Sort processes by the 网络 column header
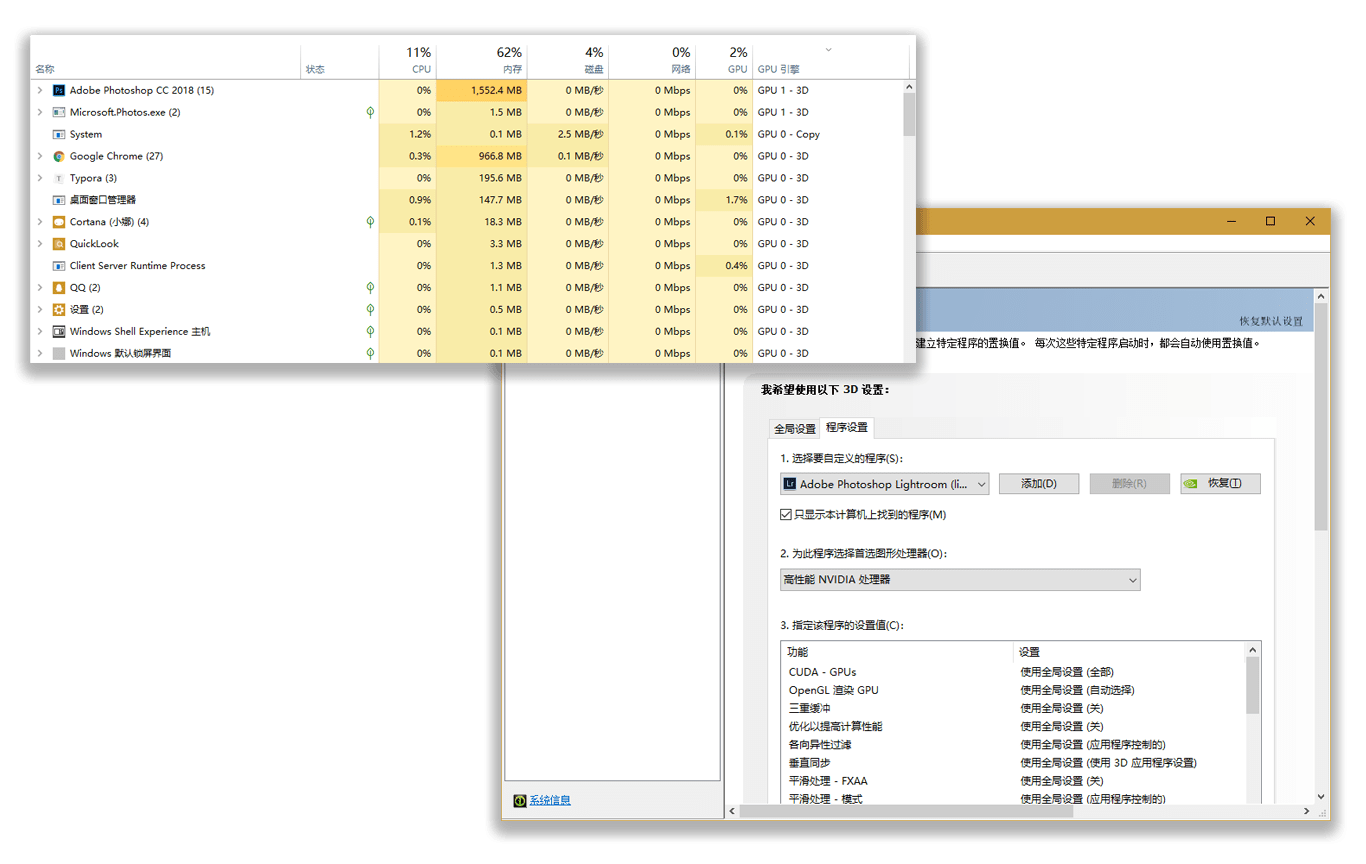1366x864 pixels. (x=652, y=60)
